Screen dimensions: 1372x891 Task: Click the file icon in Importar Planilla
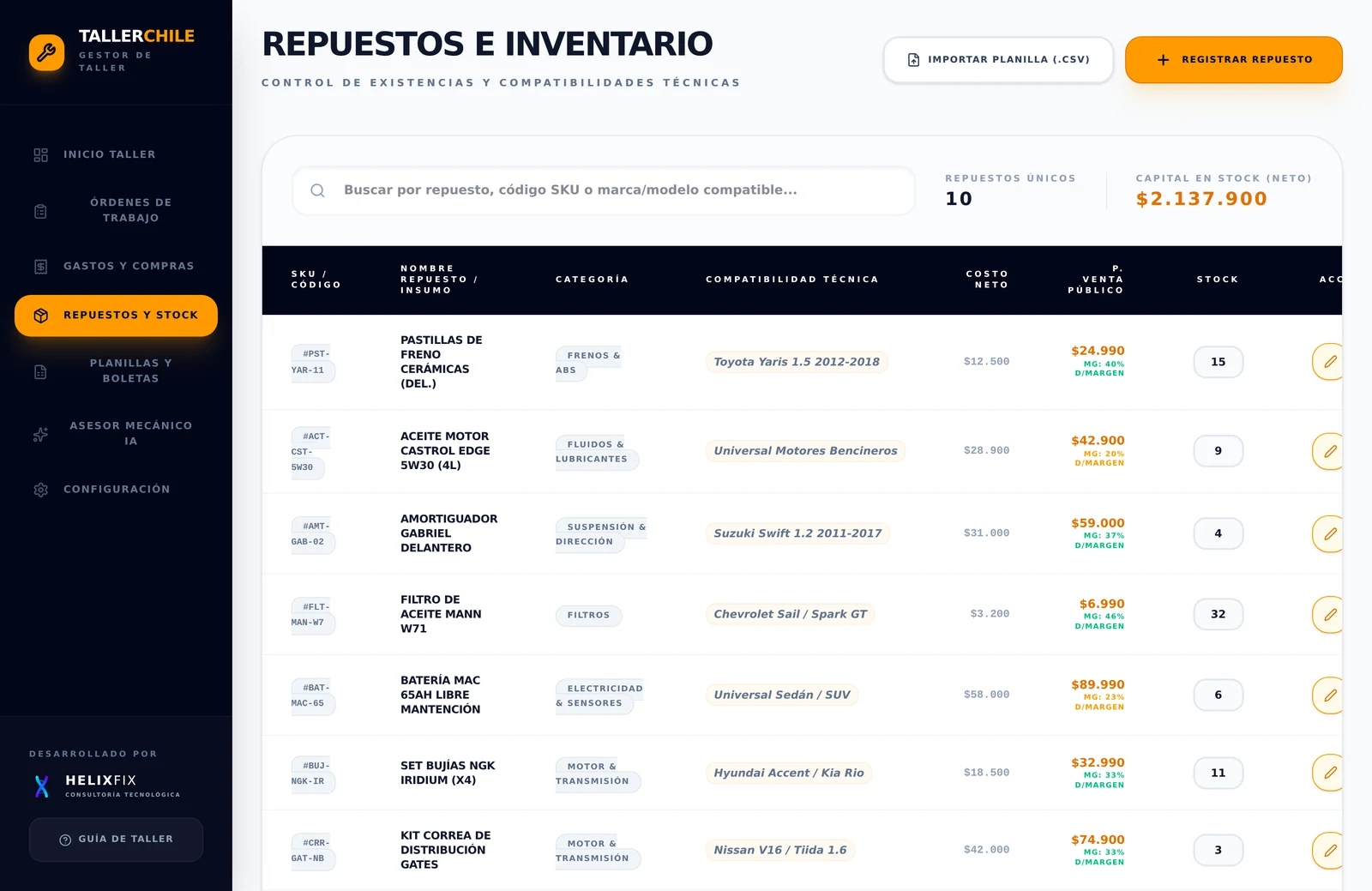[913, 60]
